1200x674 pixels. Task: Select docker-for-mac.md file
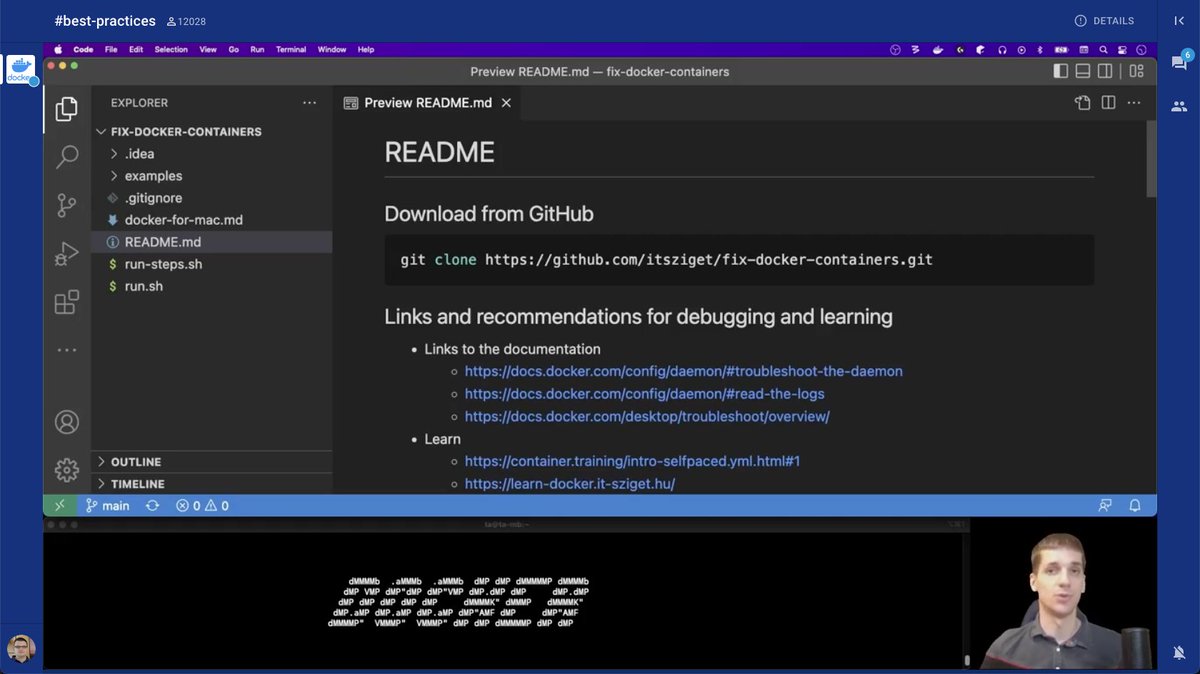click(x=212, y=220)
